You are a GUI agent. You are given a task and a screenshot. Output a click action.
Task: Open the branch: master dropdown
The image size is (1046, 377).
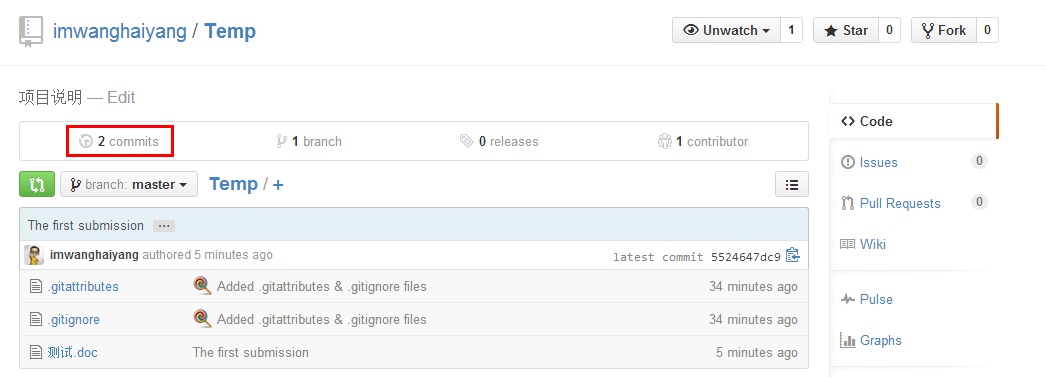[x=129, y=184]
